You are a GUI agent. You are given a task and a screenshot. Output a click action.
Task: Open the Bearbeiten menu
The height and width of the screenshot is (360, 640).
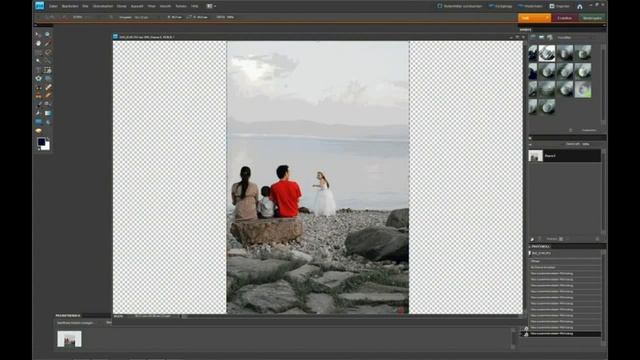(70, 6)
